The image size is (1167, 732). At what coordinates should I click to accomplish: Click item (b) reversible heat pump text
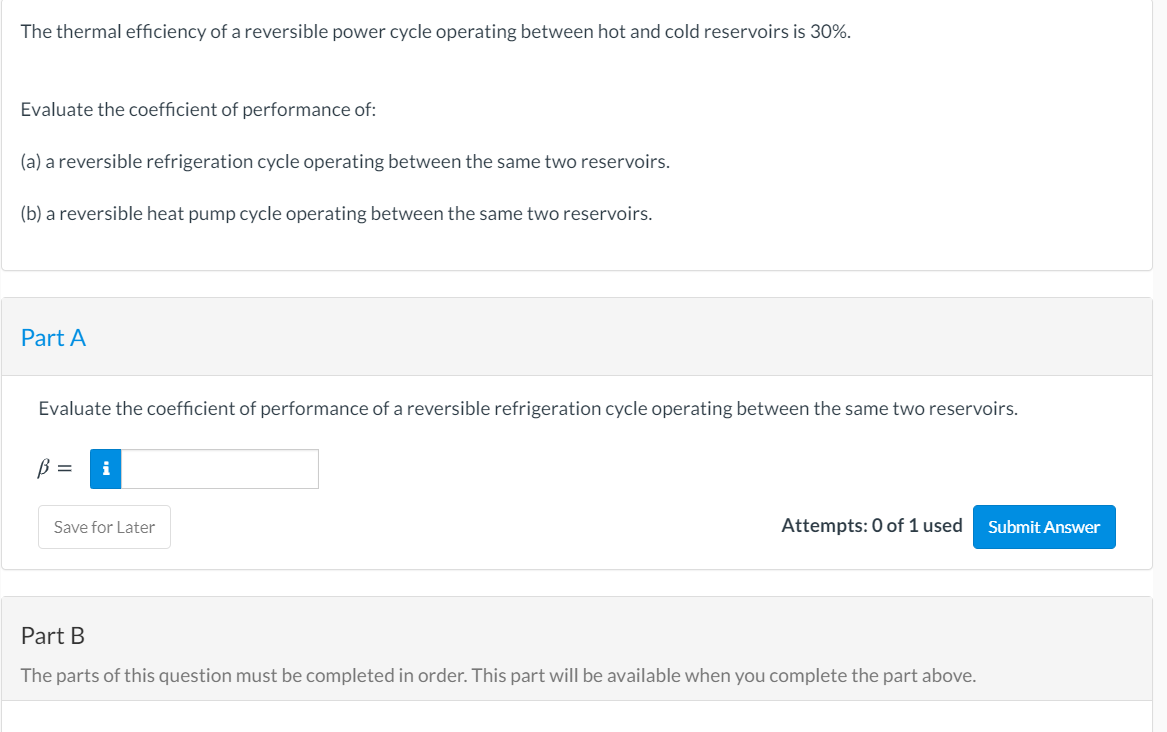pyautogui.click(x=336, y=214)
